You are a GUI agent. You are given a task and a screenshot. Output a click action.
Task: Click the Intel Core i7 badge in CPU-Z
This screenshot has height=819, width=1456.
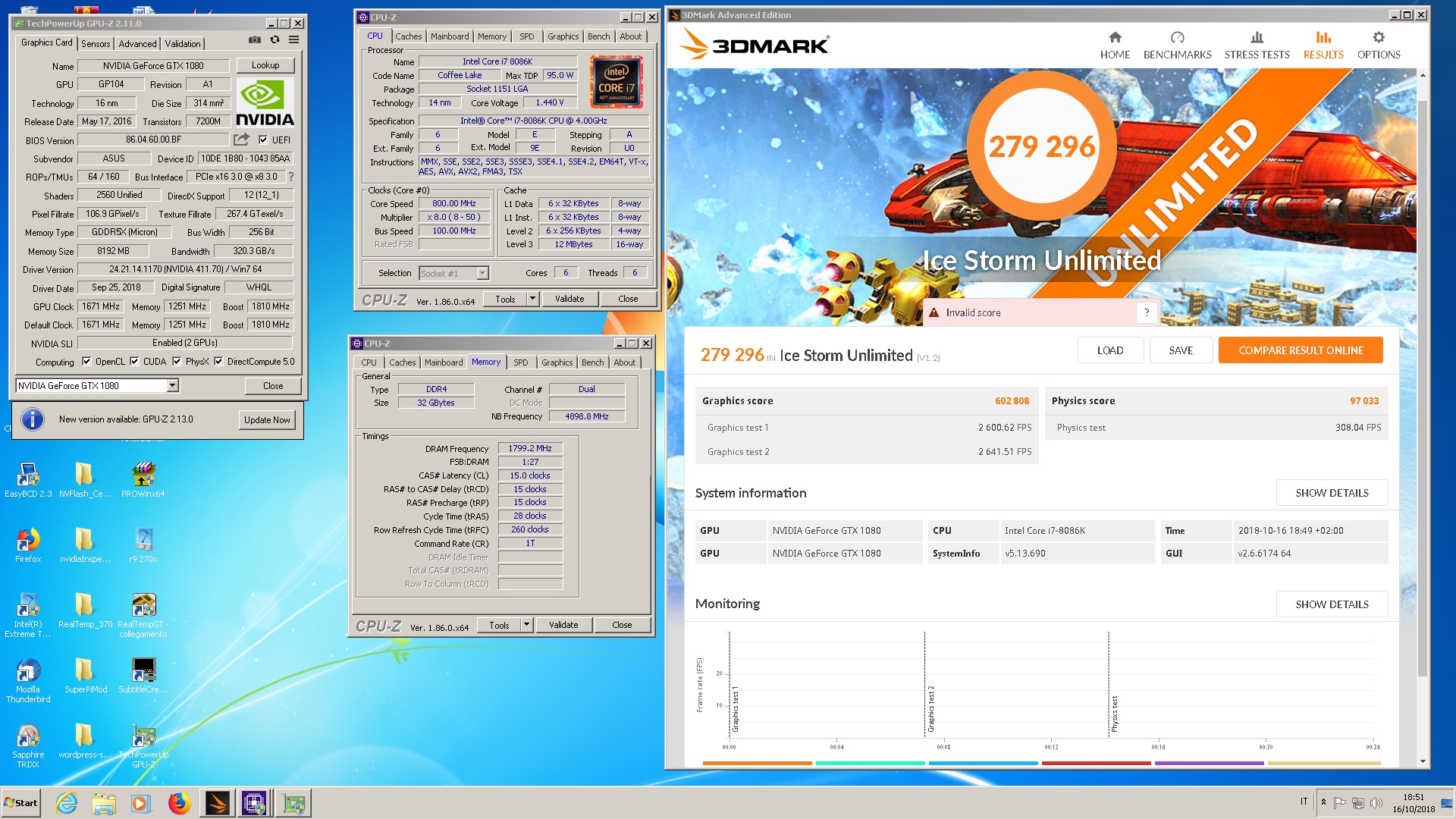(616, 82)
